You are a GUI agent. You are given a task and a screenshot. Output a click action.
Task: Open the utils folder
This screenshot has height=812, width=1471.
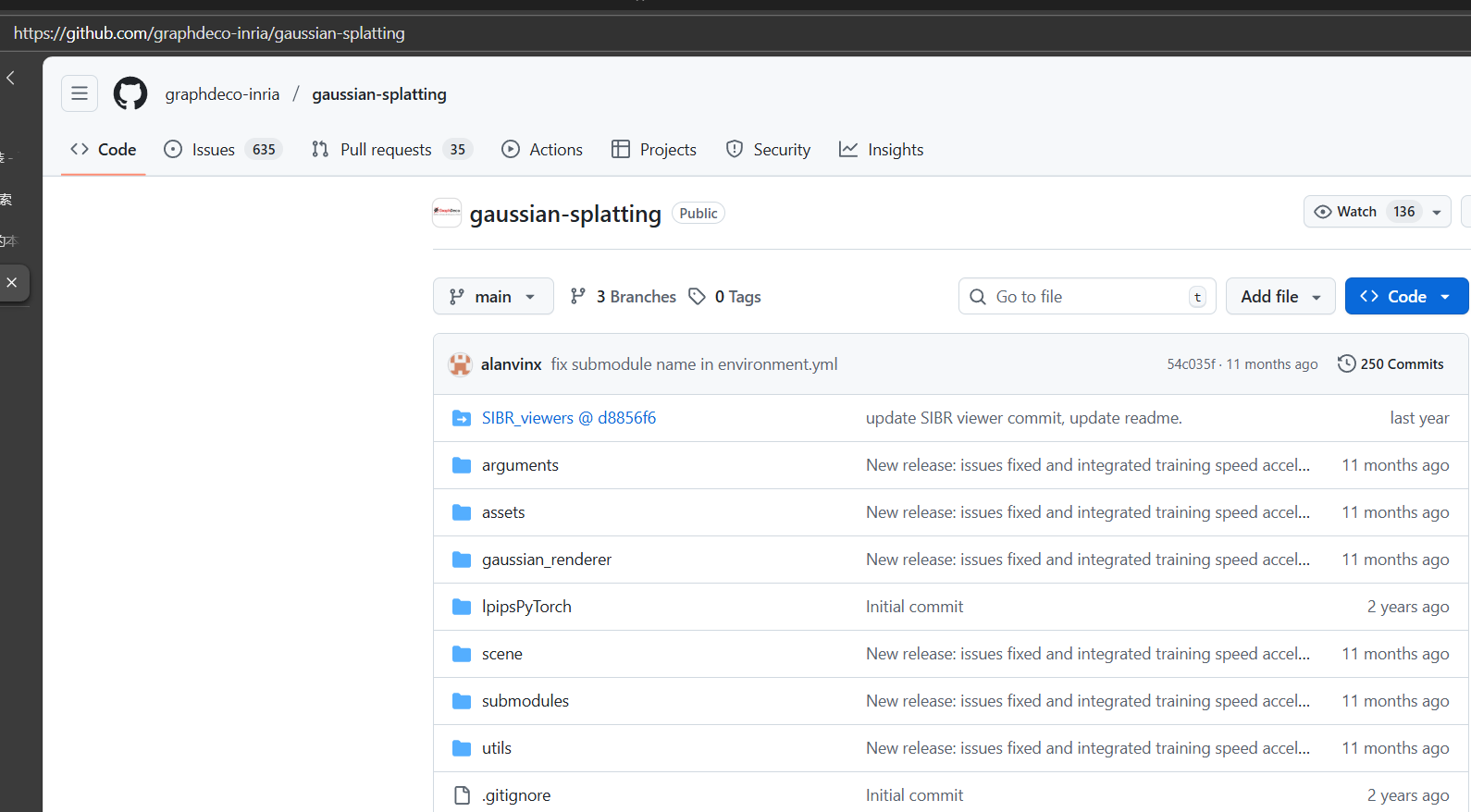click(497, 748)
